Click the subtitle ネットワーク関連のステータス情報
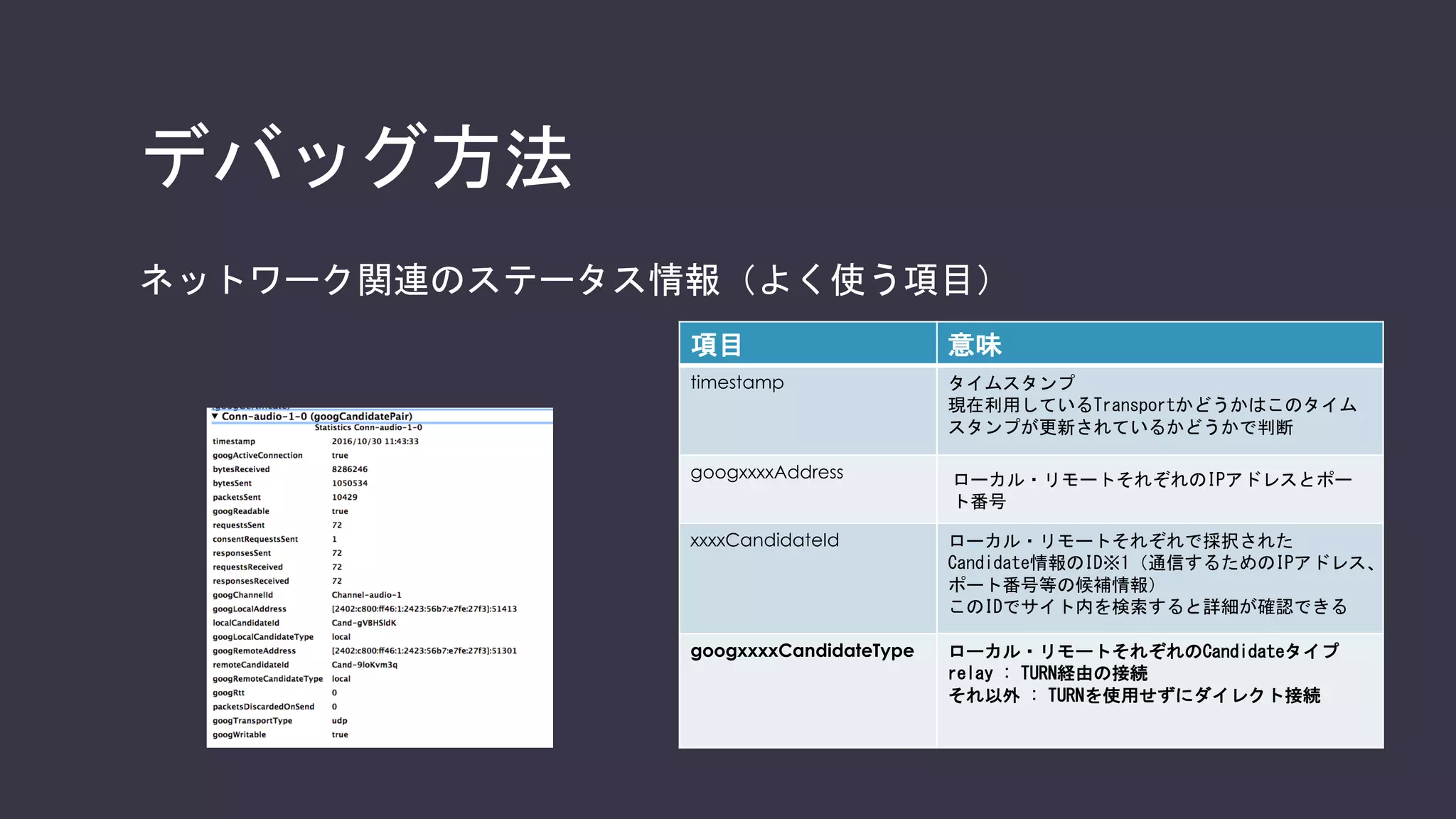Screen dimensions: 1456x819 coord(430,279)
